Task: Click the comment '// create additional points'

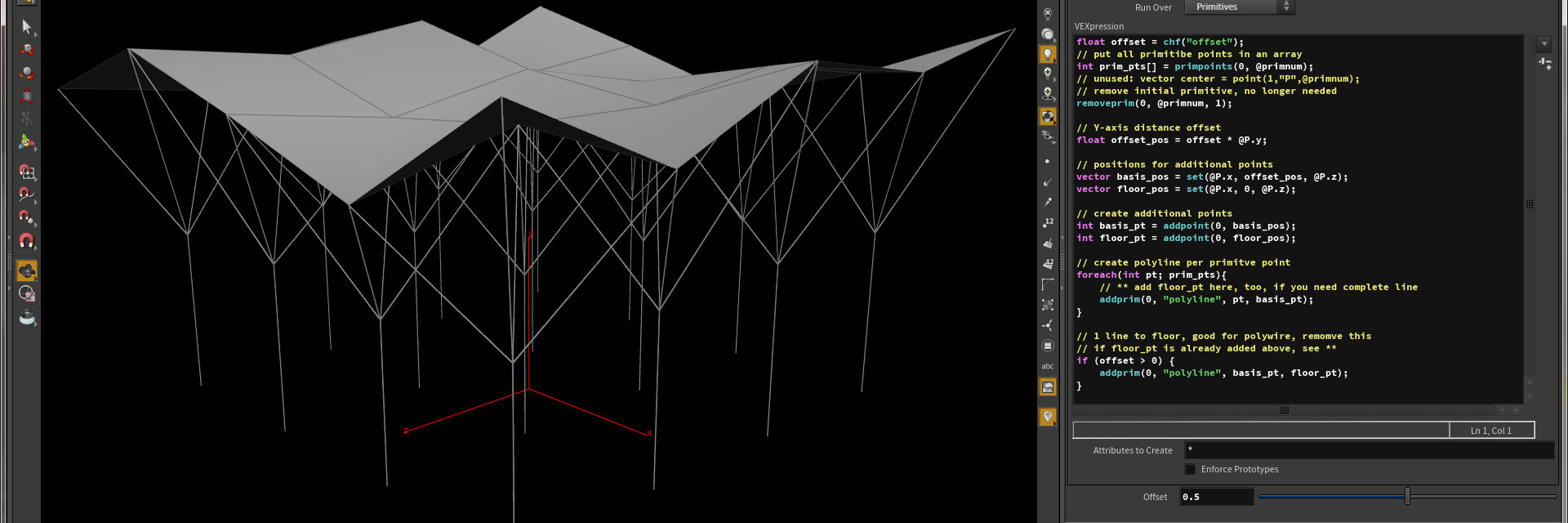Action: point(1154,213)
